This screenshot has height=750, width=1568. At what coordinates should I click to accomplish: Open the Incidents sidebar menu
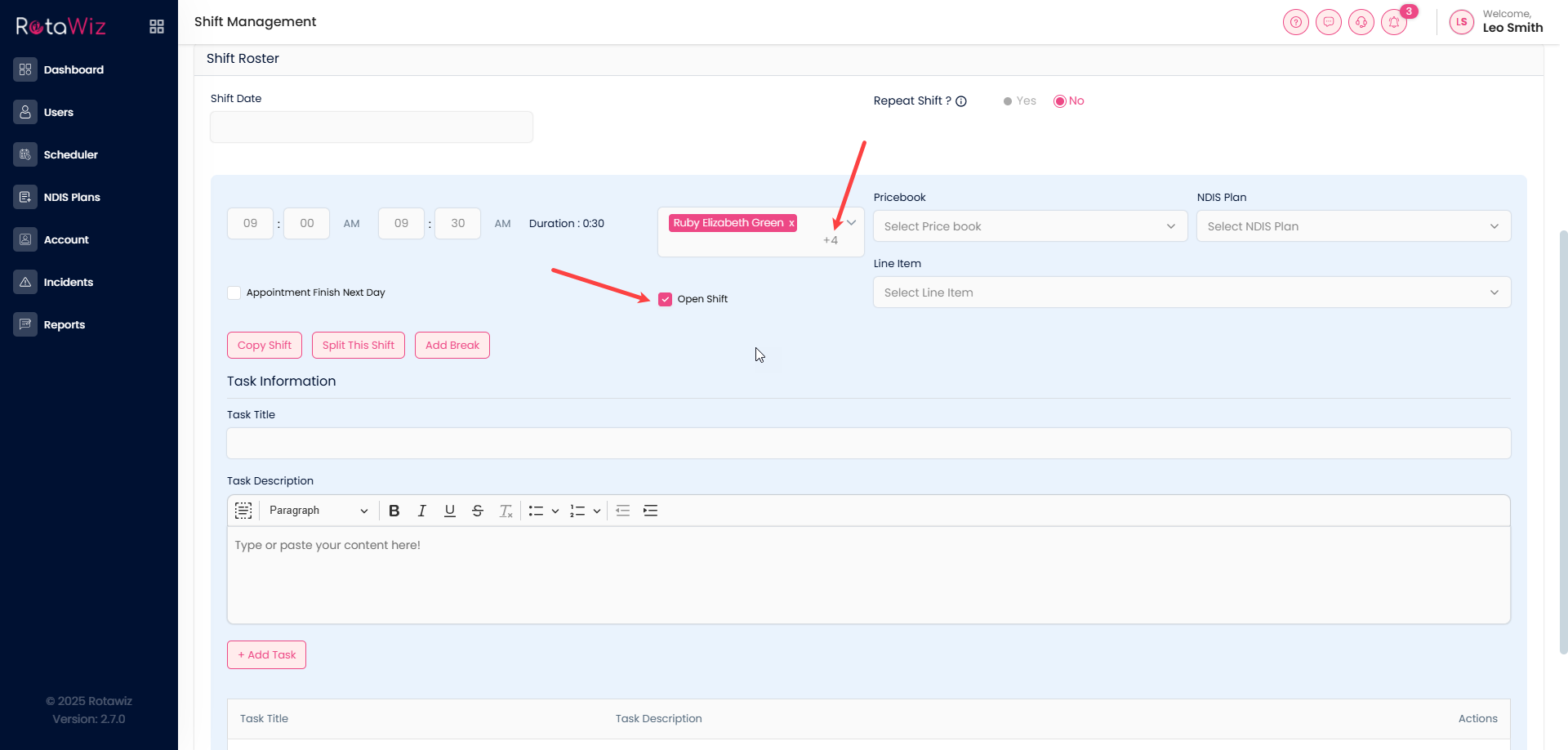68,282
